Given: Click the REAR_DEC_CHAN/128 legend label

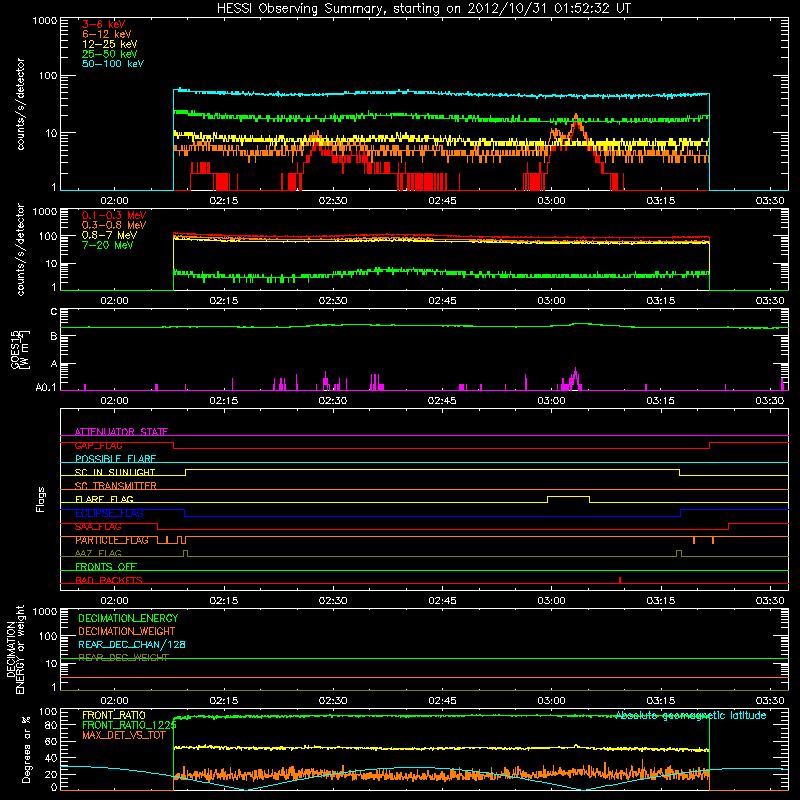Looking at the screenshot, I should [x=132, y=644].
